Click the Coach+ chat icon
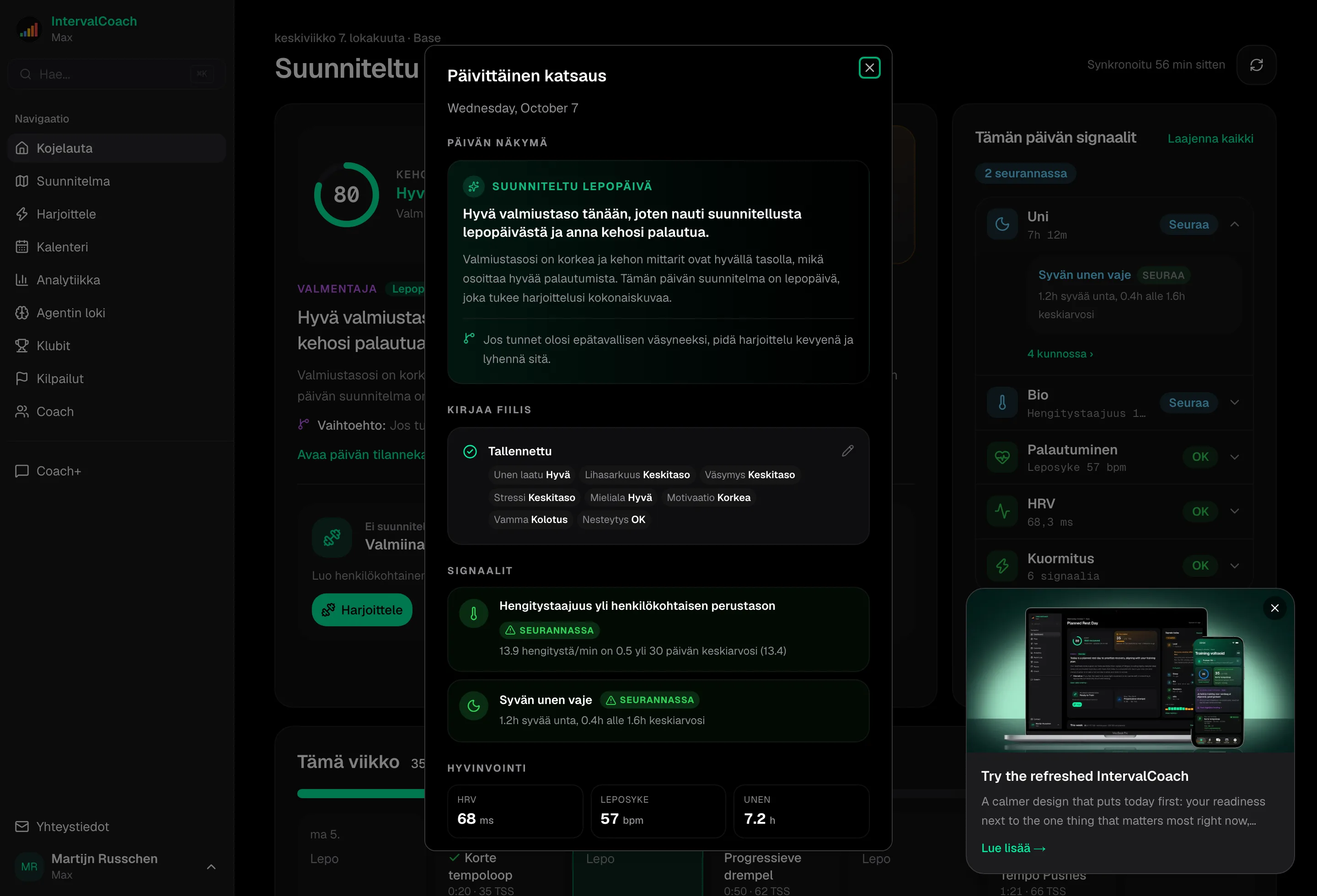Screen dimensions: 1317x896 coord(21,471)
